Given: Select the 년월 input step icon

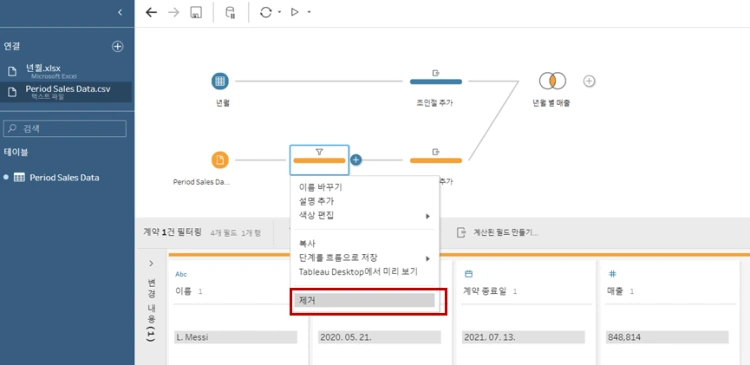Looking at the screenshot, I should [220, 81].
